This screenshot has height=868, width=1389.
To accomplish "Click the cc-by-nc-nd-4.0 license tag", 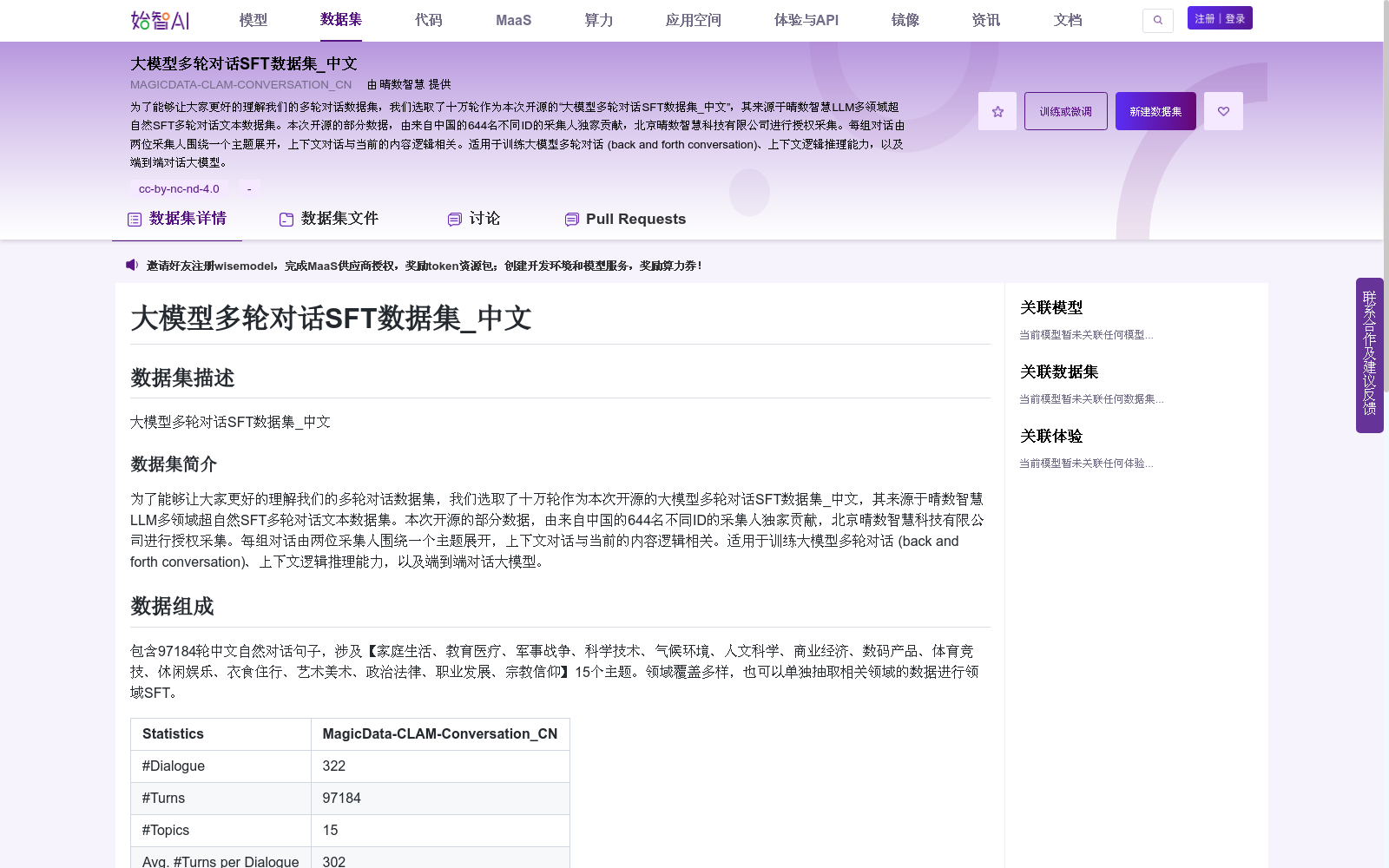I will (179, 187).
